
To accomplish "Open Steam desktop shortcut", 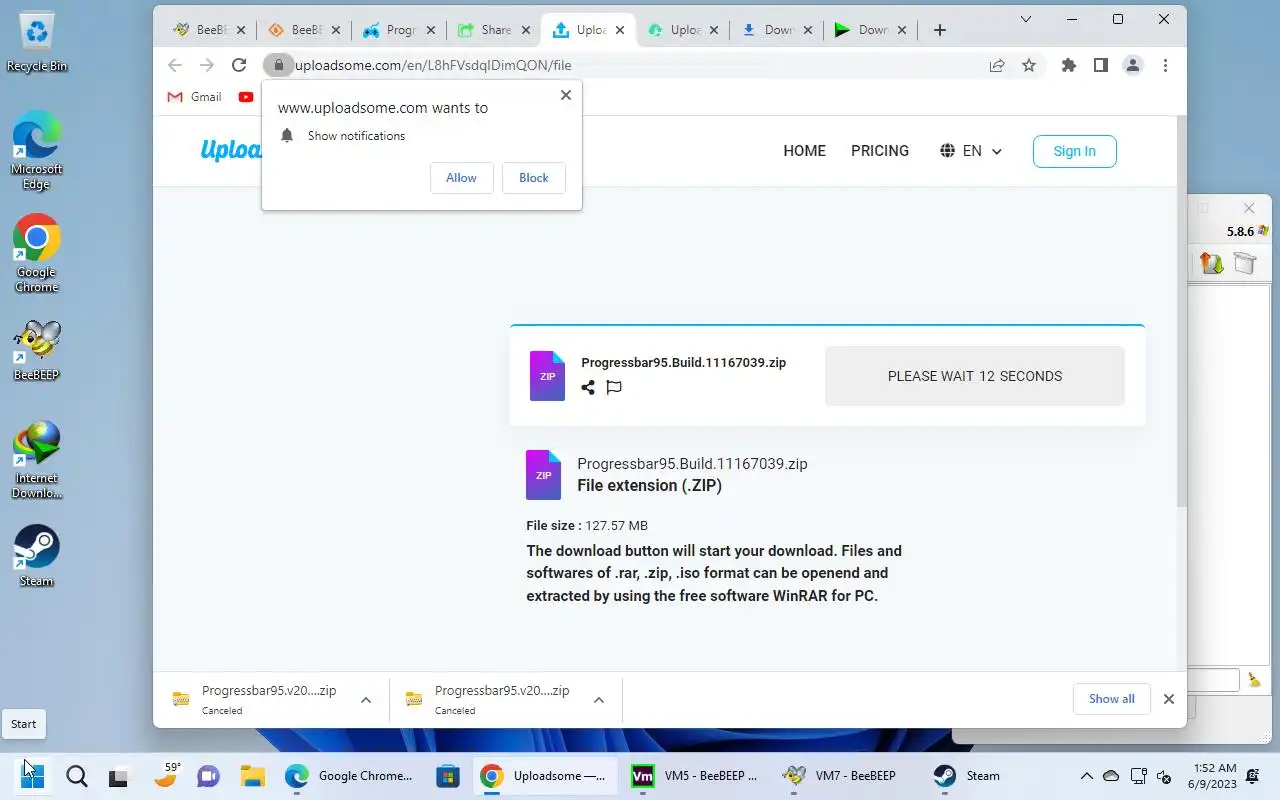I will coord(37,556).
